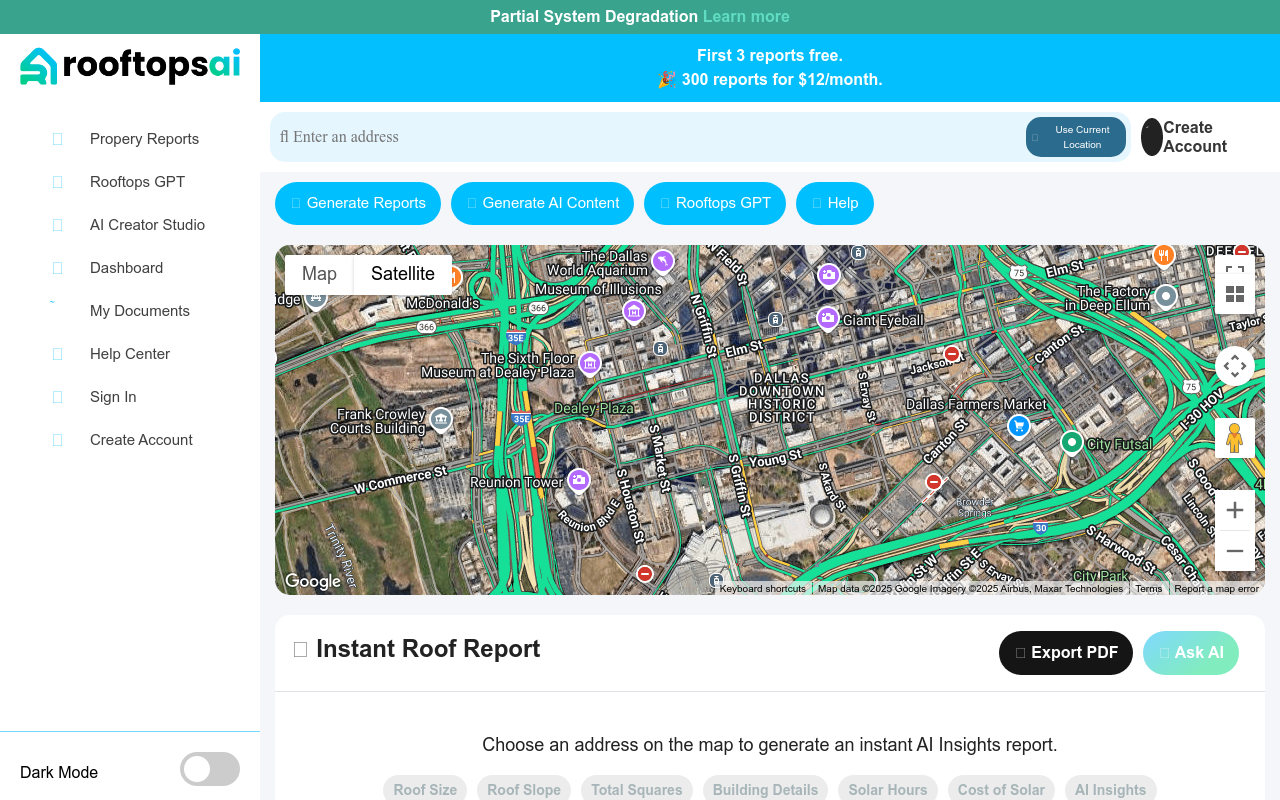Switch map to Map view

pyautogui.click(x=319, y=274)
